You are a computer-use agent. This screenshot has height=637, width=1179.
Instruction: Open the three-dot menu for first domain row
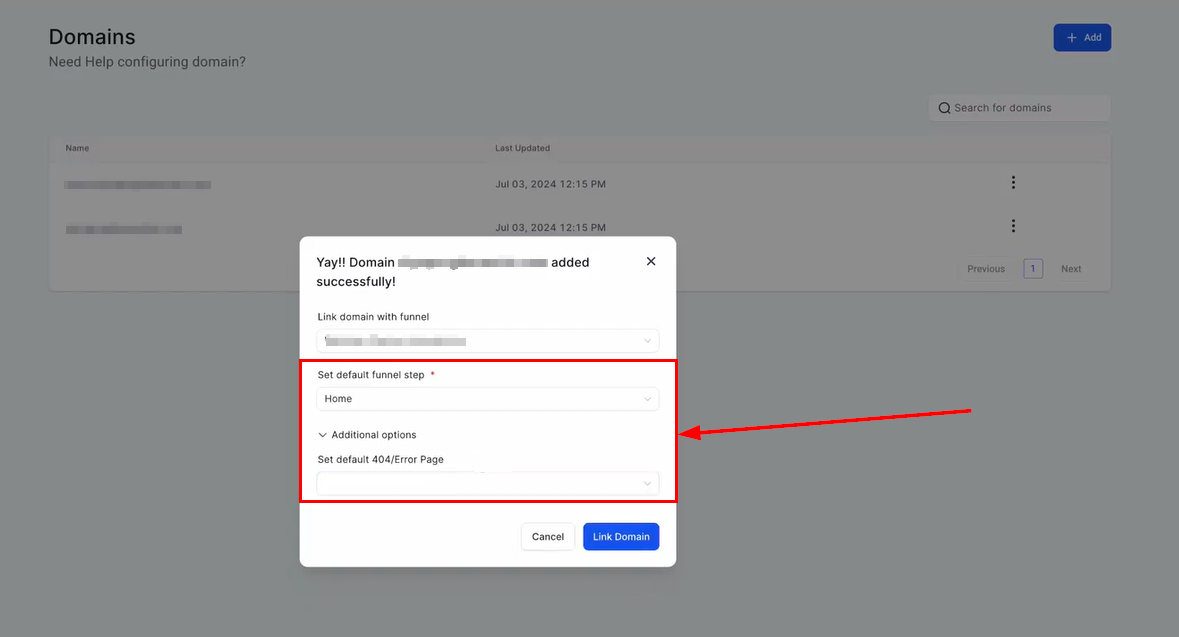1013,183
